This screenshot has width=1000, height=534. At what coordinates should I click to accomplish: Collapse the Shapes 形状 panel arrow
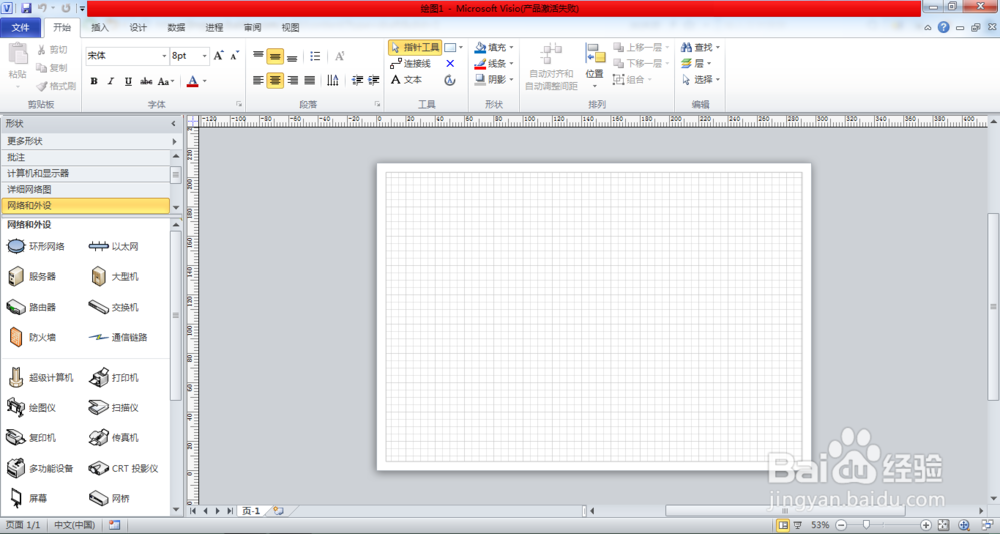tap(173, 124)
